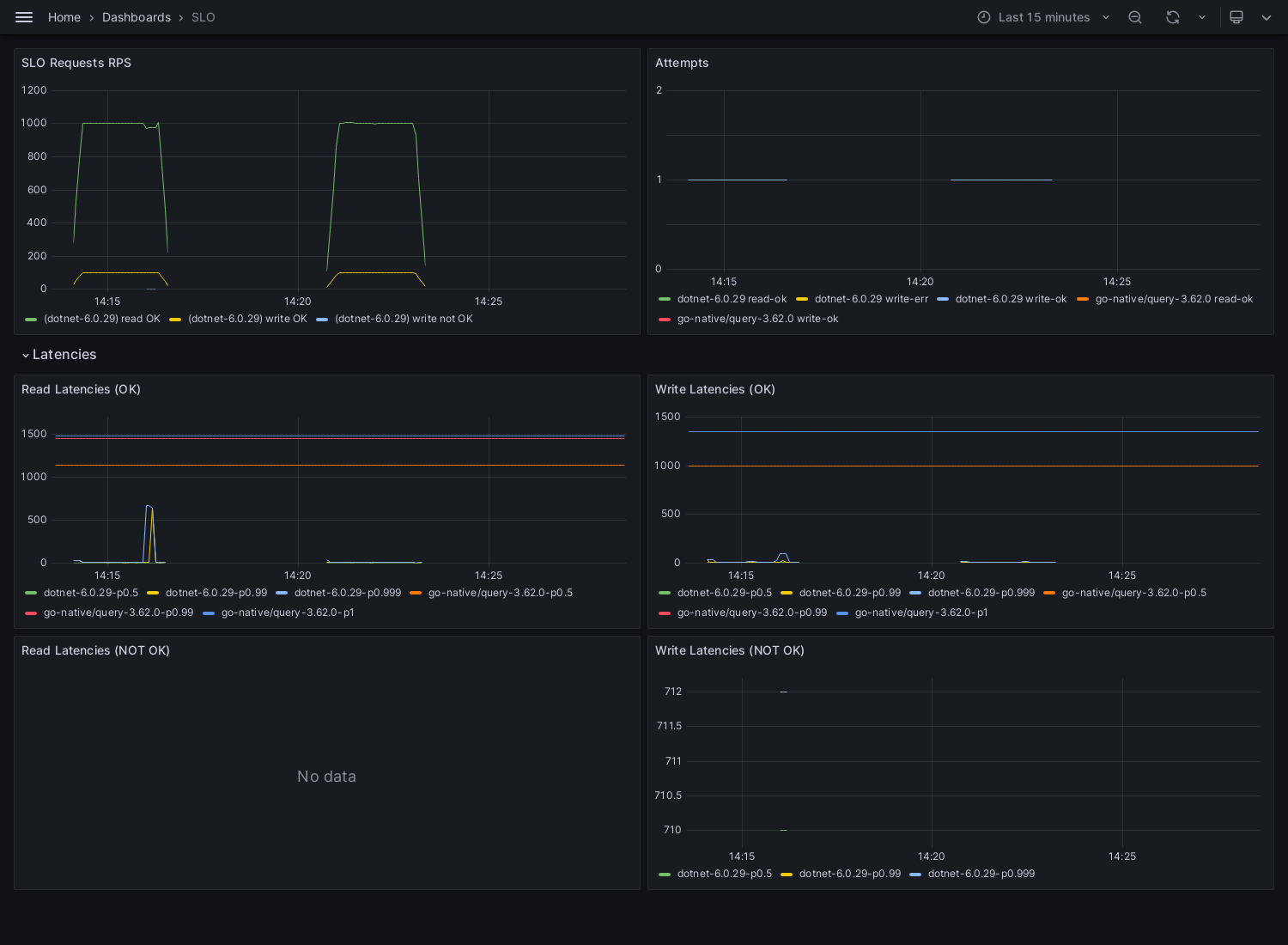Click the 1200 y-axis label in RPS panel
The height and width of the screenshot is (945, 1288).
coord(34,90)
